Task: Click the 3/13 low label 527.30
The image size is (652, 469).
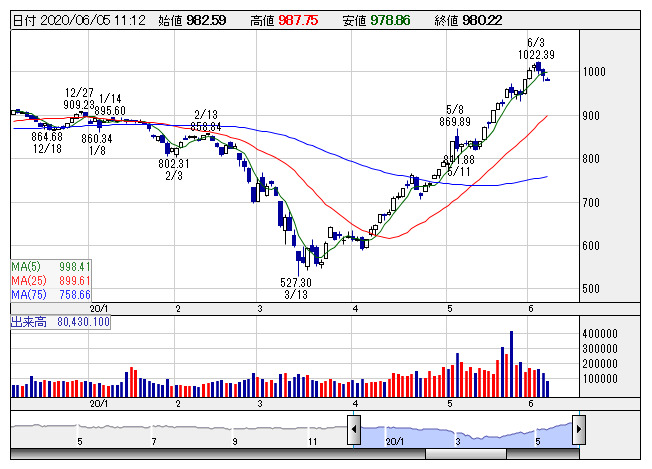Action: pyautogui.click(x=296, y=283)
